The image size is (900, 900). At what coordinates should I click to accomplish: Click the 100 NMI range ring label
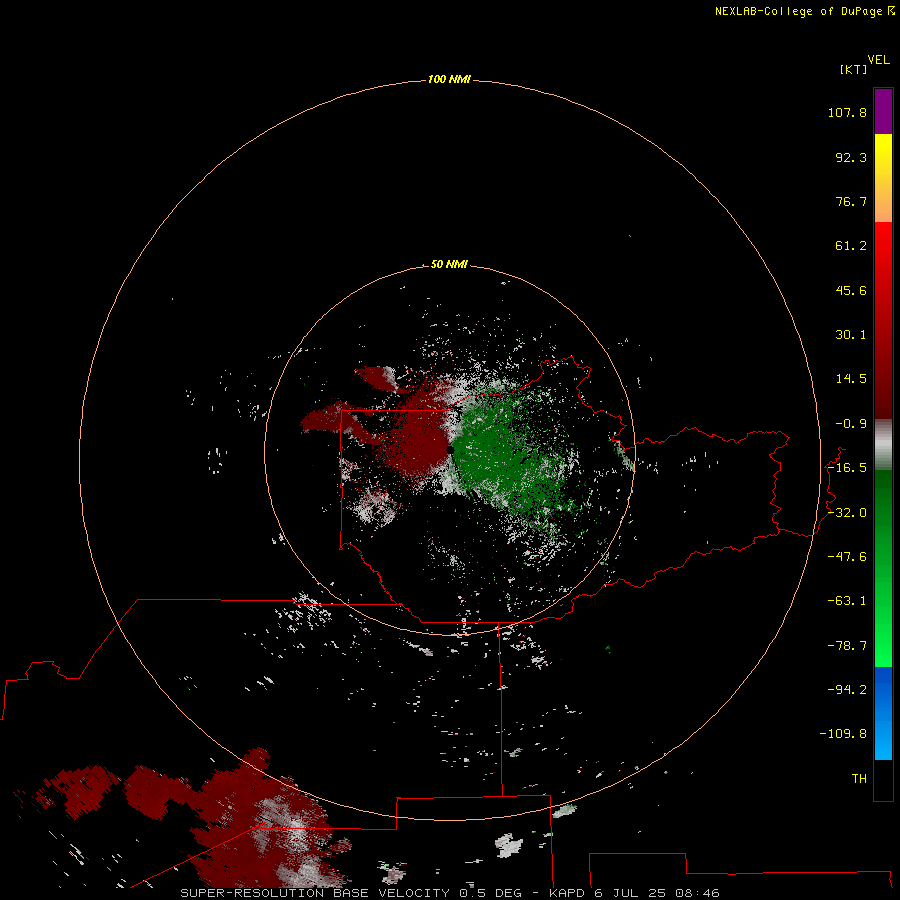coord(449,79)
